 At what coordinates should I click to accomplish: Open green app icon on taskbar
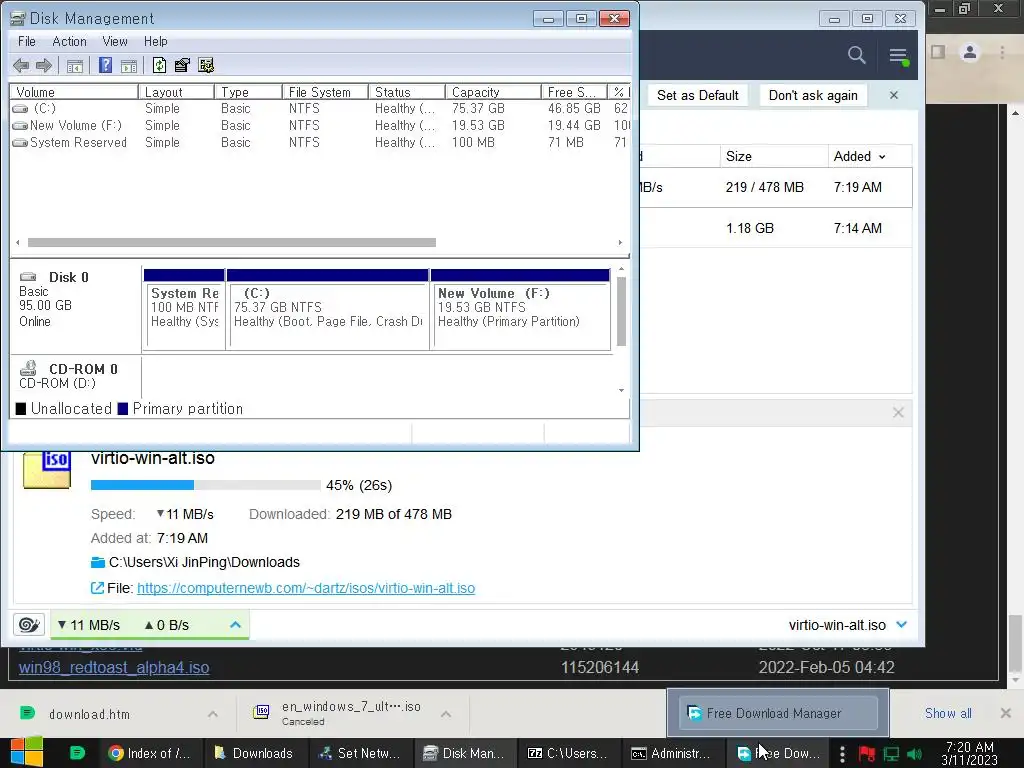pyautogui.click(x=77, y=753)
